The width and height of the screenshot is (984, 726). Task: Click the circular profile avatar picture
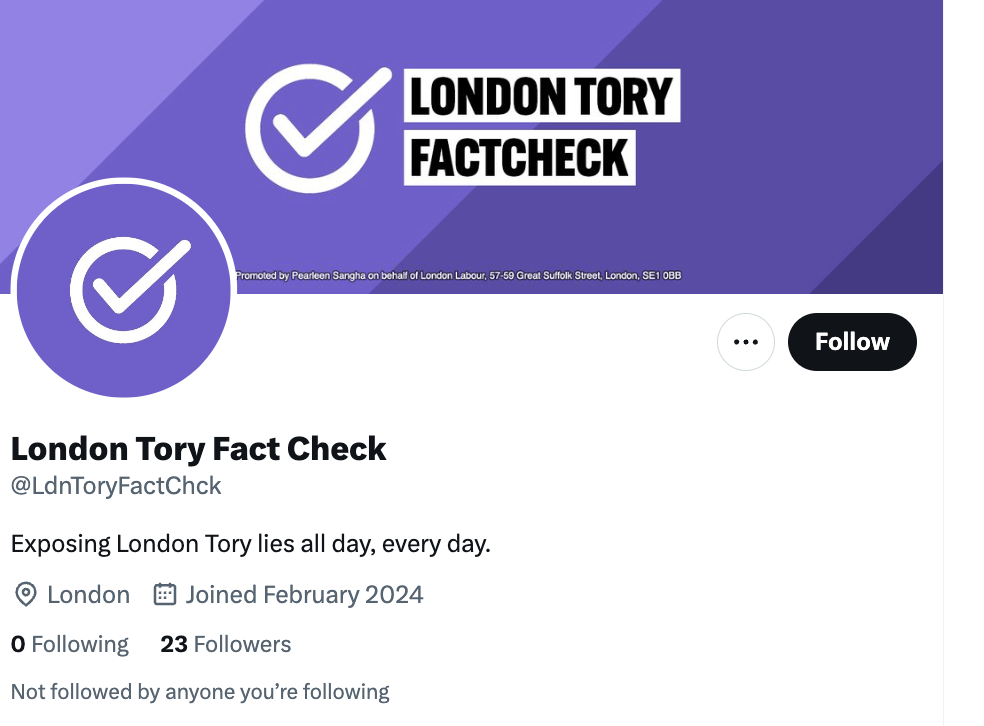[x=124, y=289]
